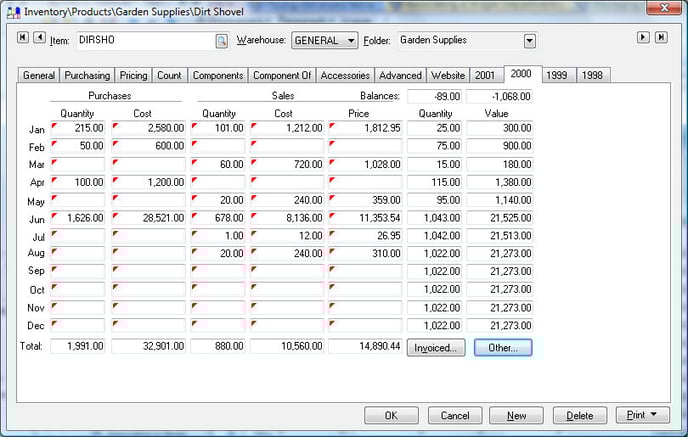Switch to the Purchasing tab

[87, 75]
